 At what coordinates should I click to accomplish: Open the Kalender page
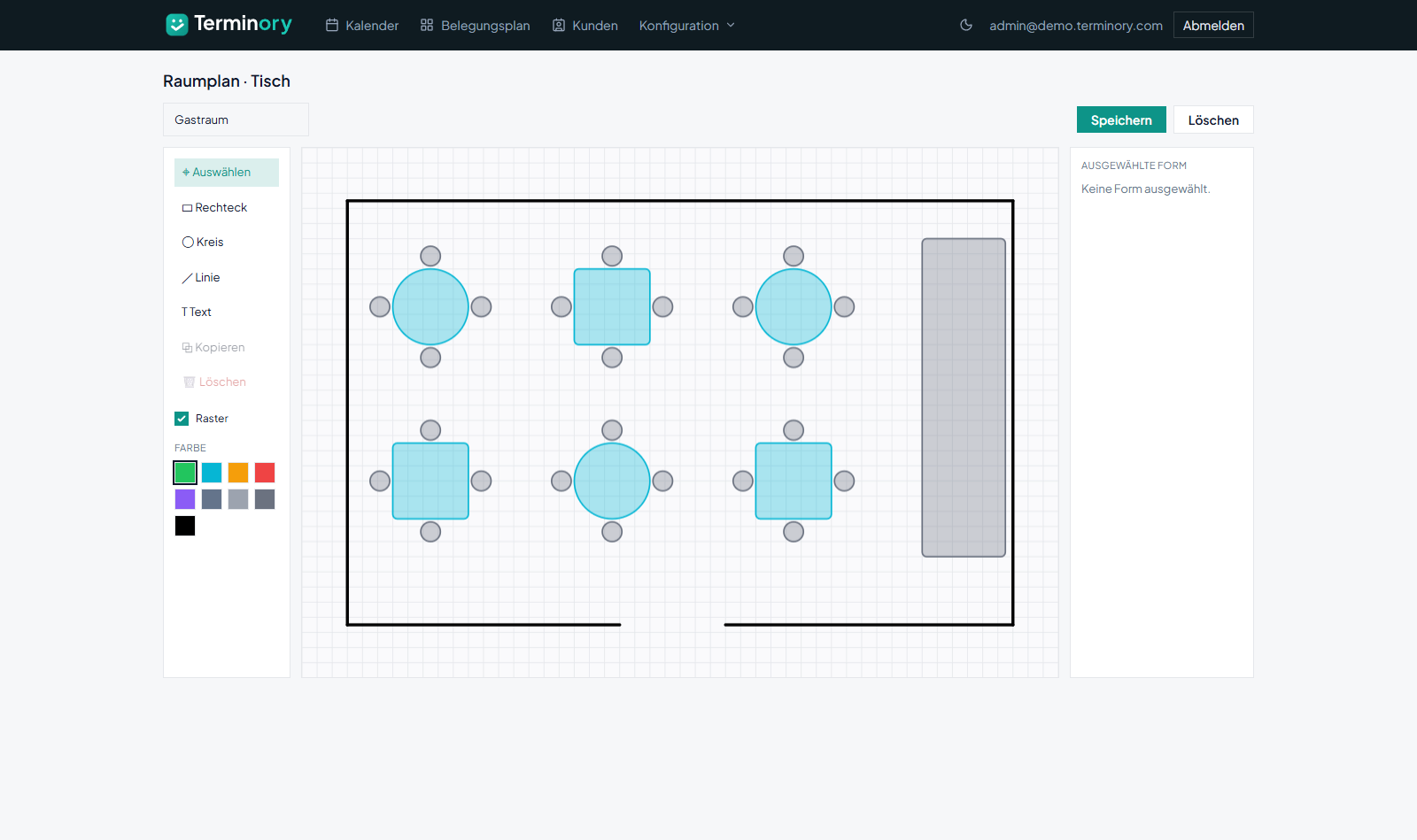(x=362, y=26)
